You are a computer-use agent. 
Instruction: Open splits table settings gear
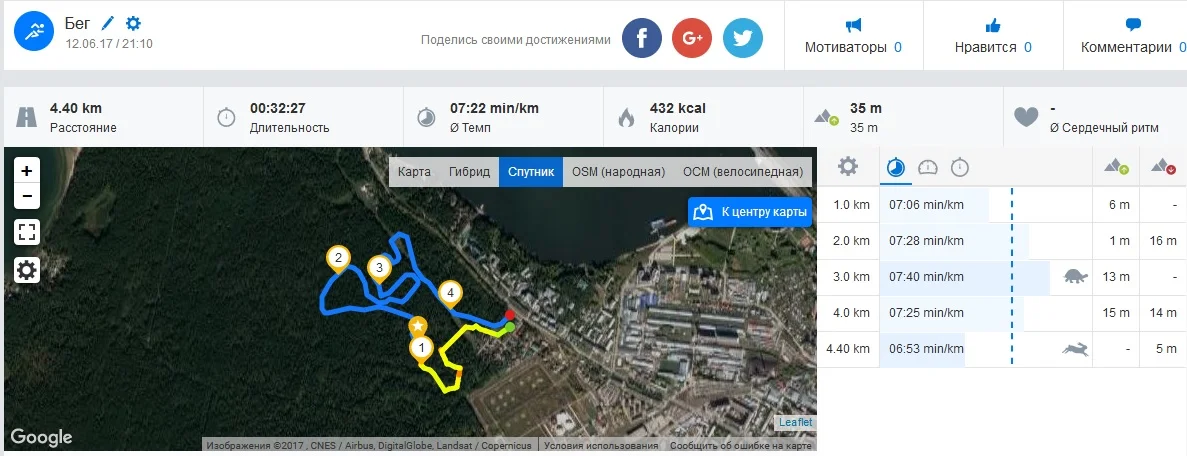[848, 167]
